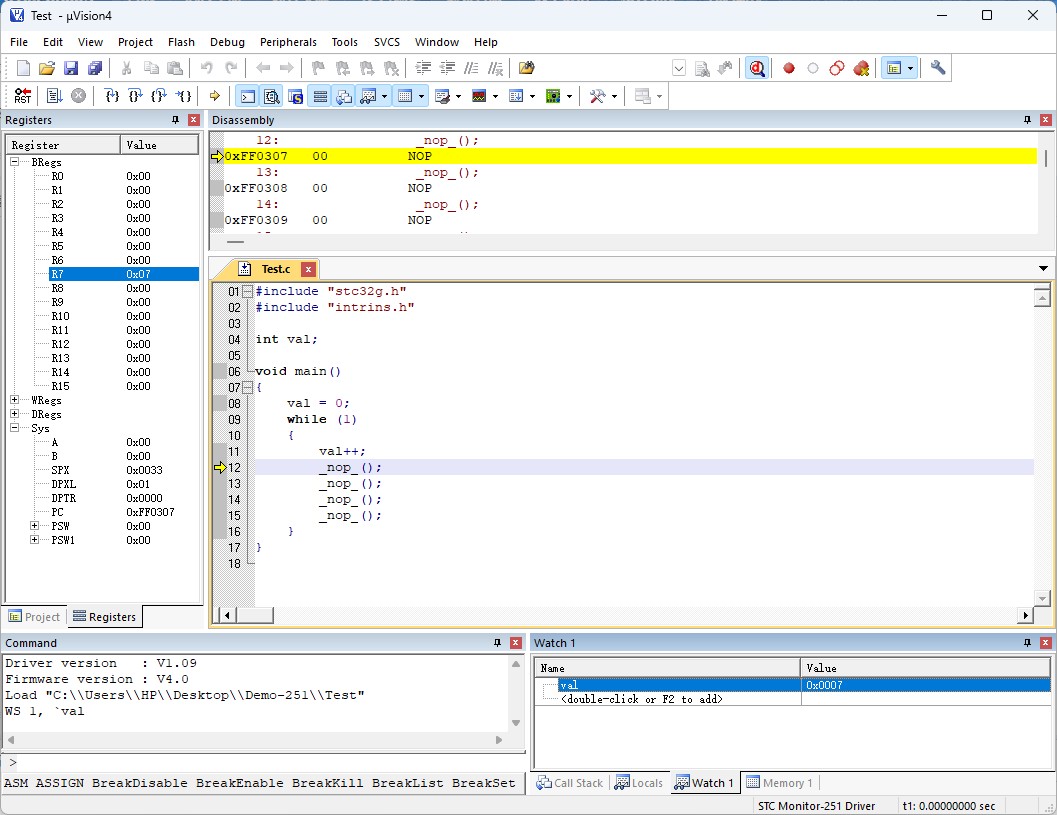Open the Peripherals menu
This screenshot has height=815, width=1057.
coord(288,42)
